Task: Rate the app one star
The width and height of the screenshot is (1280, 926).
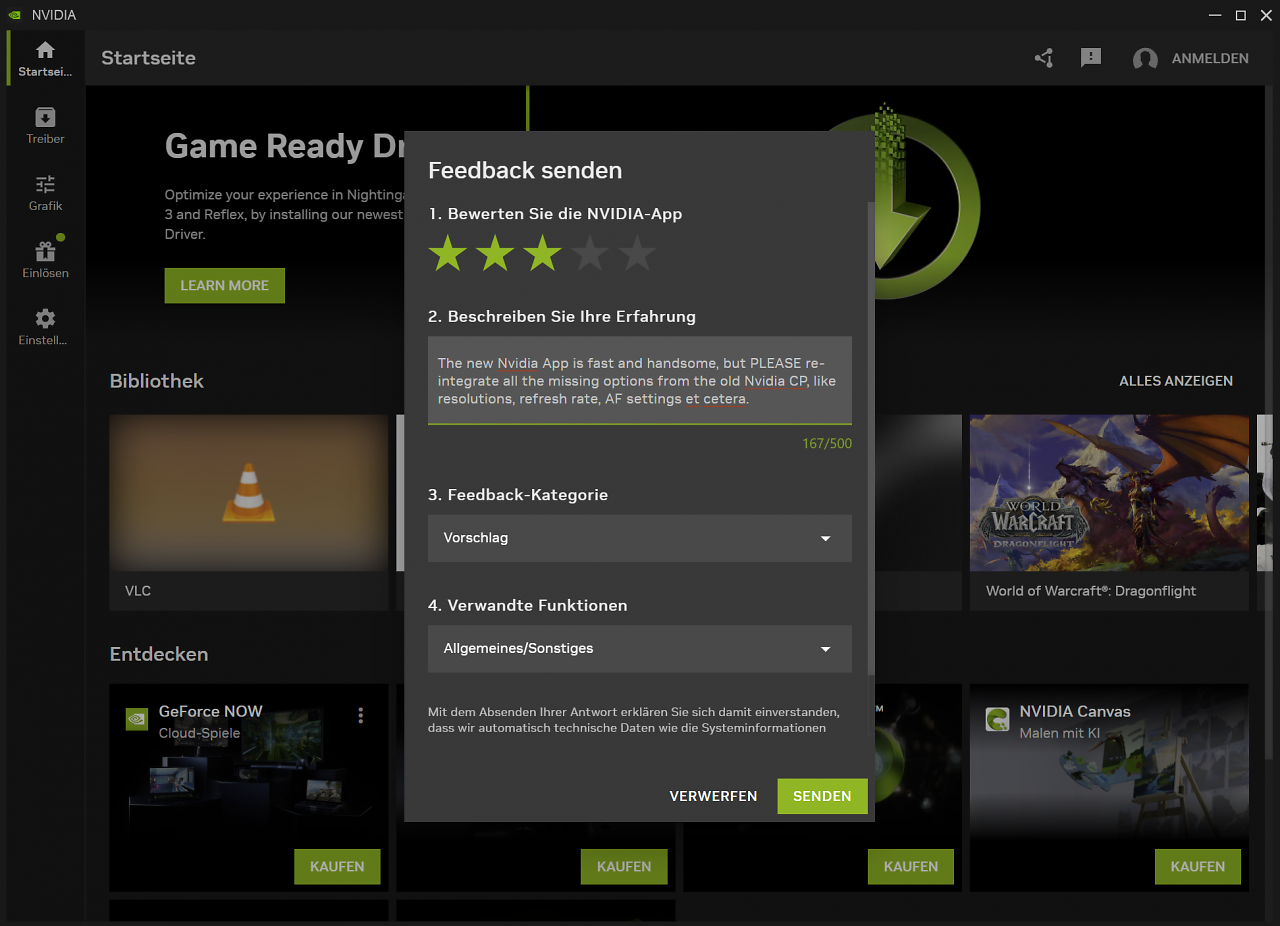Action: click(448, 253)
